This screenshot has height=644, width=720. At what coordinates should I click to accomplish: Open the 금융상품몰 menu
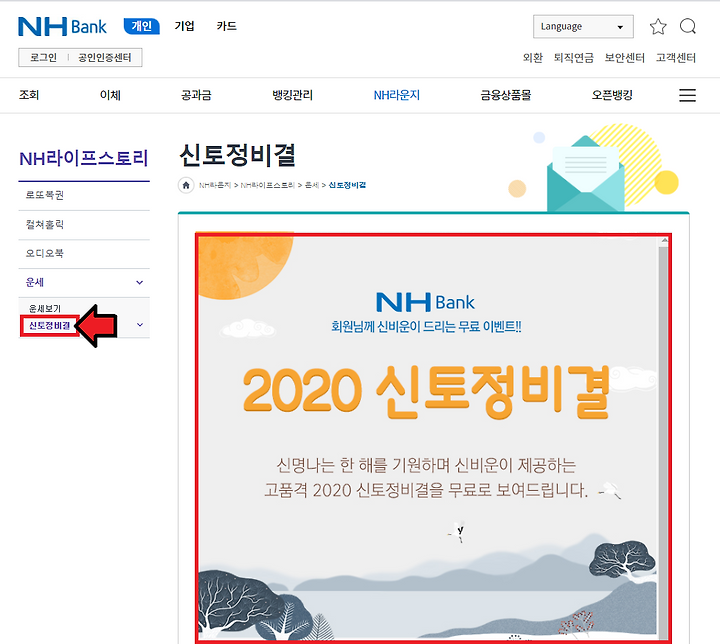pyautogui.click(x=506, y=95)
